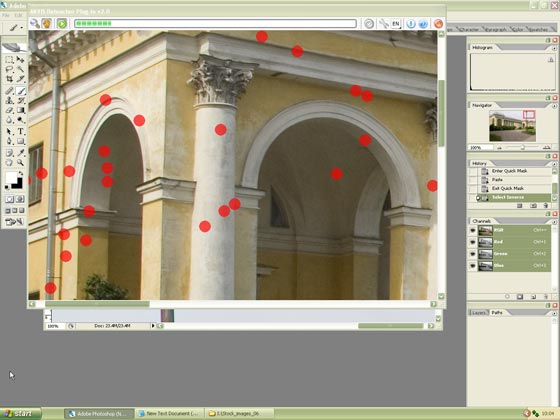
Task: Create new snapshot in History panel
Action: coord(533,206)
